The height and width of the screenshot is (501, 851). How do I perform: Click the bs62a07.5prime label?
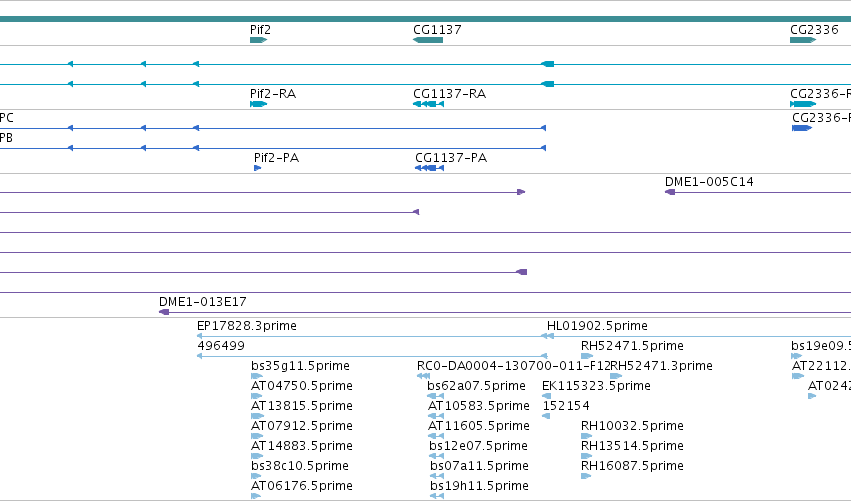(x=476, y=386)
